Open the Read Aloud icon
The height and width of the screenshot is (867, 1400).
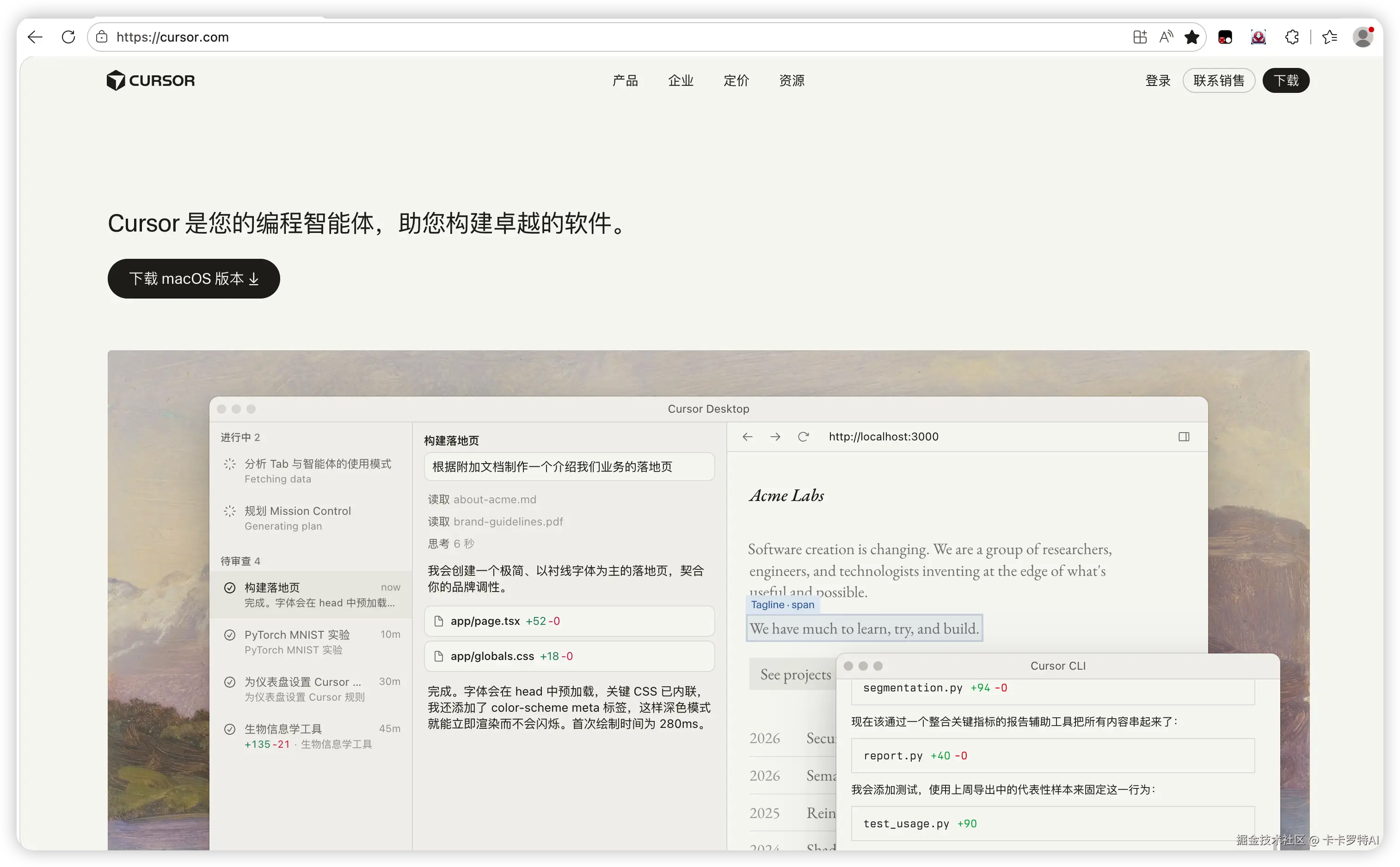pyautogui.click(x=1166, y=37)
